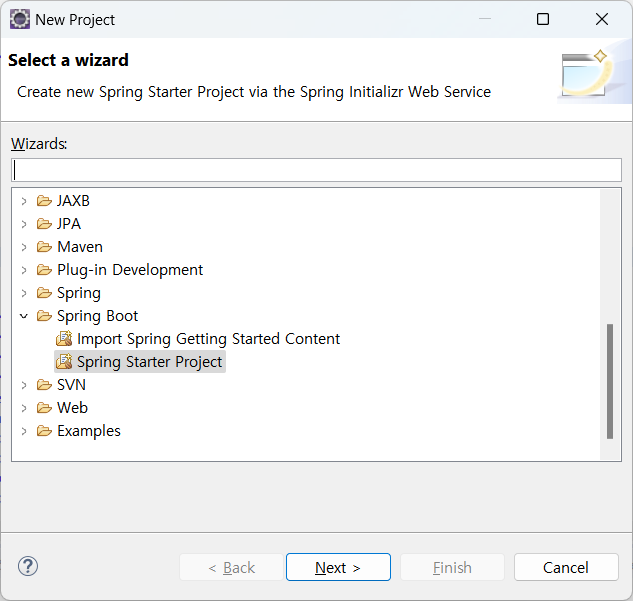Click the Eclipse icon in title bar
This screenshot has height=601, width=633.
20,19
